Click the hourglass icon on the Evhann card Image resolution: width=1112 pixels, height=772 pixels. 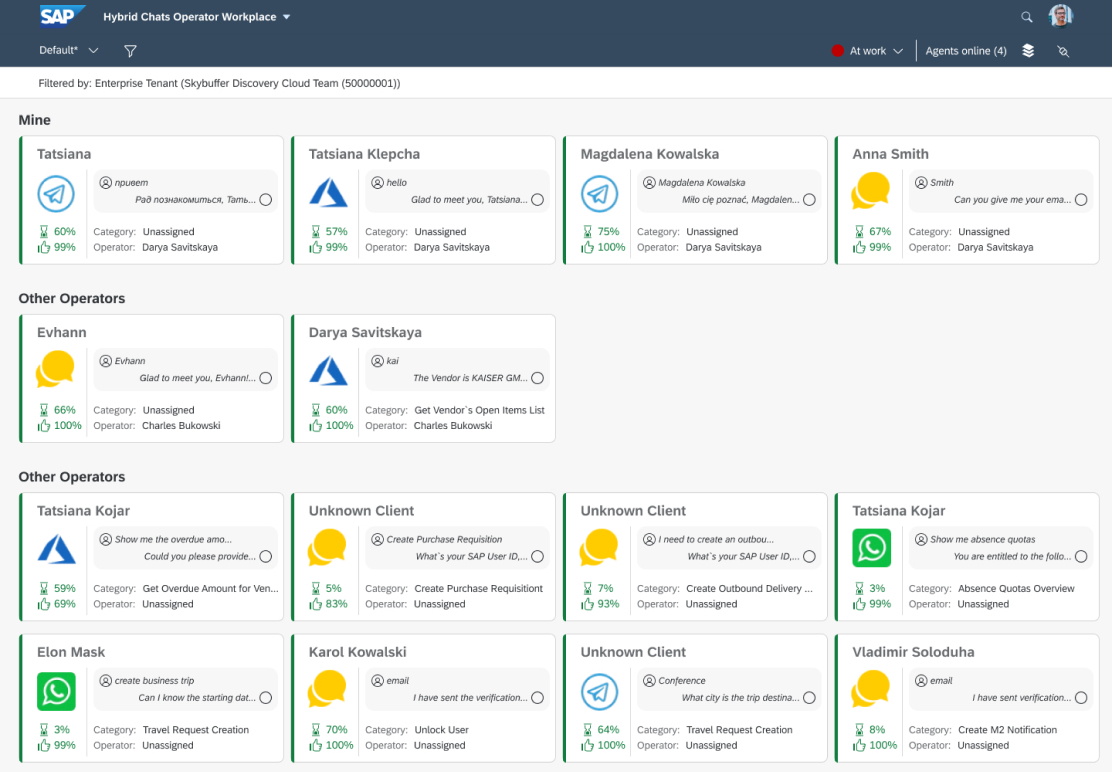click(x=44, y=410)
